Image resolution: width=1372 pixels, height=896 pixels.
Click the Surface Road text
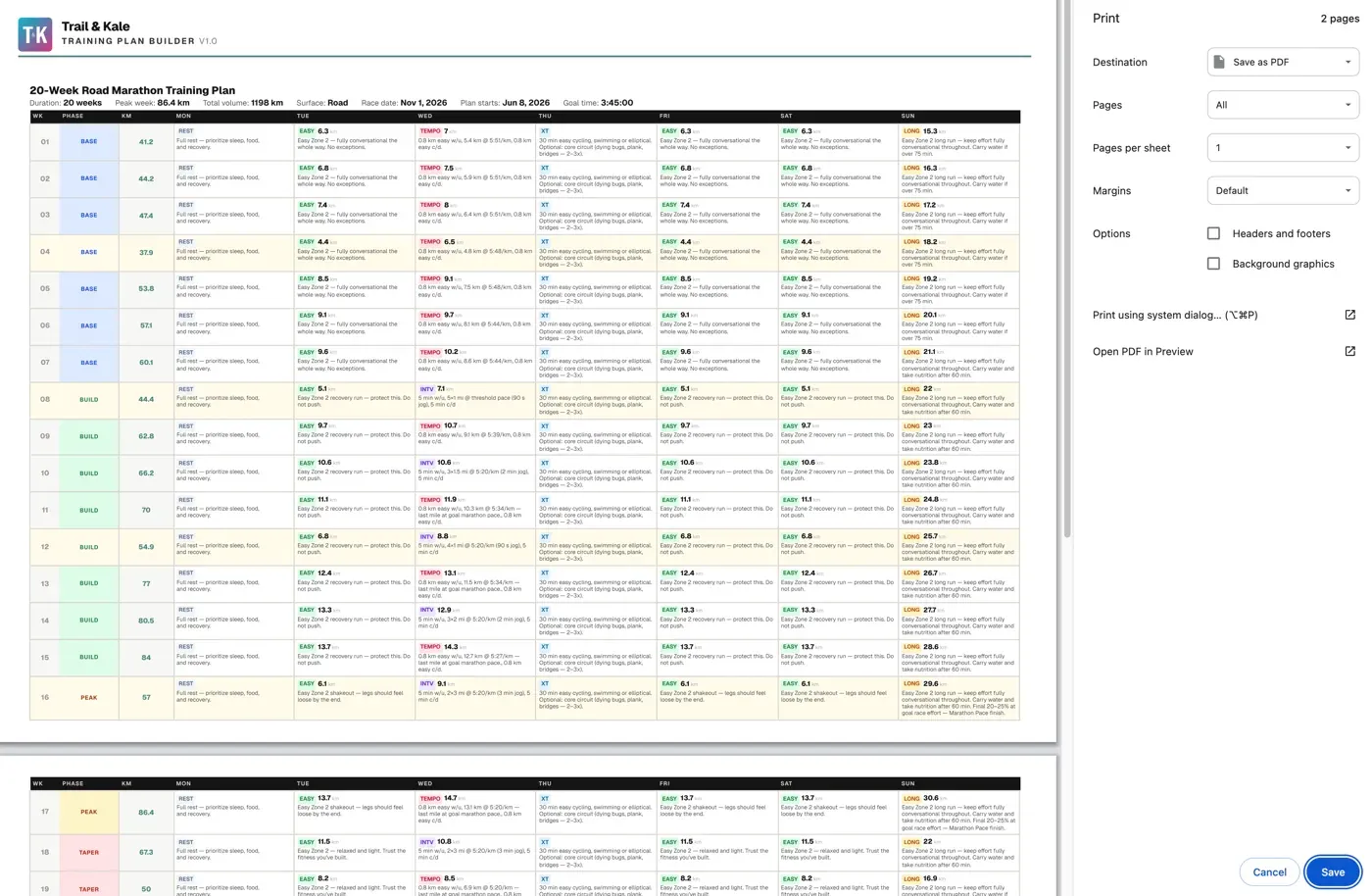coord(322,103)
